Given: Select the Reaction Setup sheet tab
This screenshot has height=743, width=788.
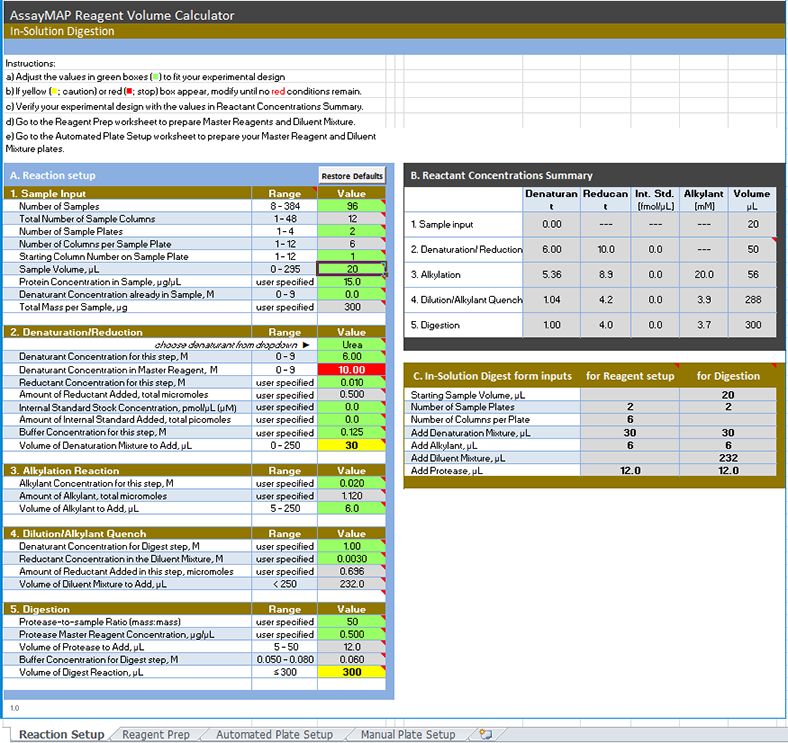Looking at the screenshot, I should point(61,734).
